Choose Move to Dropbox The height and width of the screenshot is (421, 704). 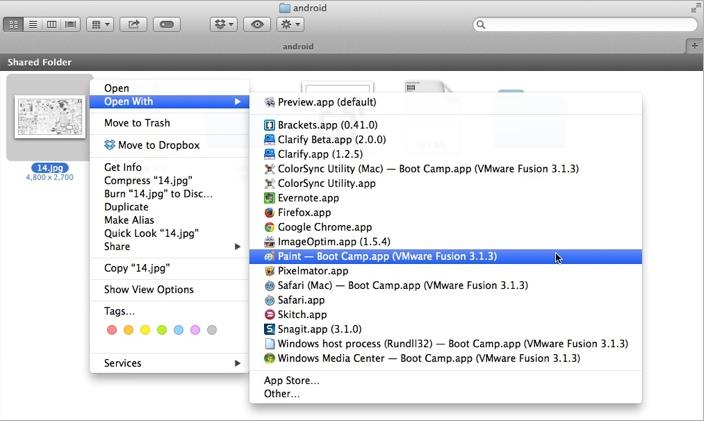pyautogui.click(x=169, y=145)
